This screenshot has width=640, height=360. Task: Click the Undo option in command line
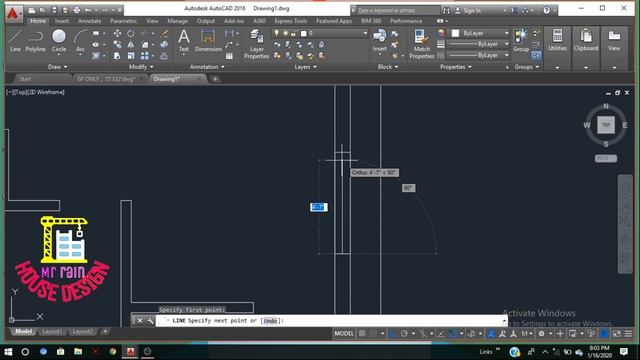pyautogui.click(x=270, y=321)
